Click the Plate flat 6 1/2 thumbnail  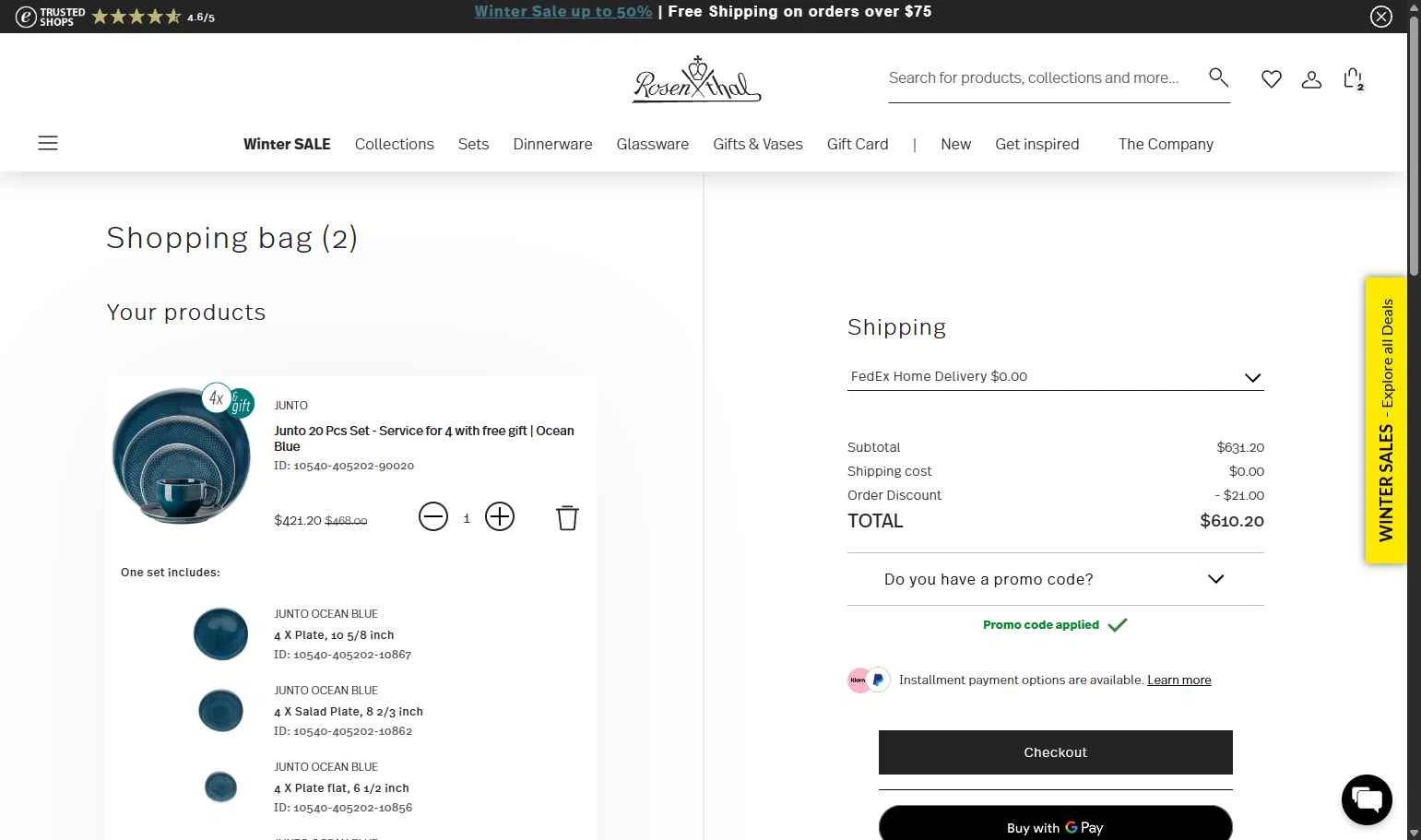(x=220, y=787)
